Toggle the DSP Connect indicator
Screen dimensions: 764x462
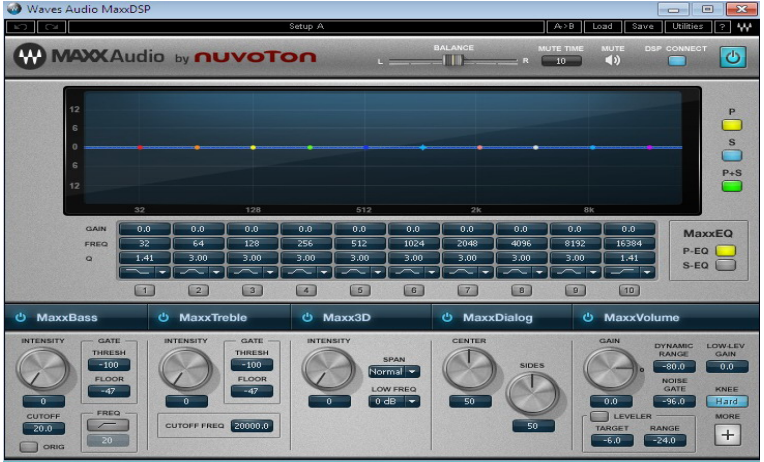(x=676, y=61)
